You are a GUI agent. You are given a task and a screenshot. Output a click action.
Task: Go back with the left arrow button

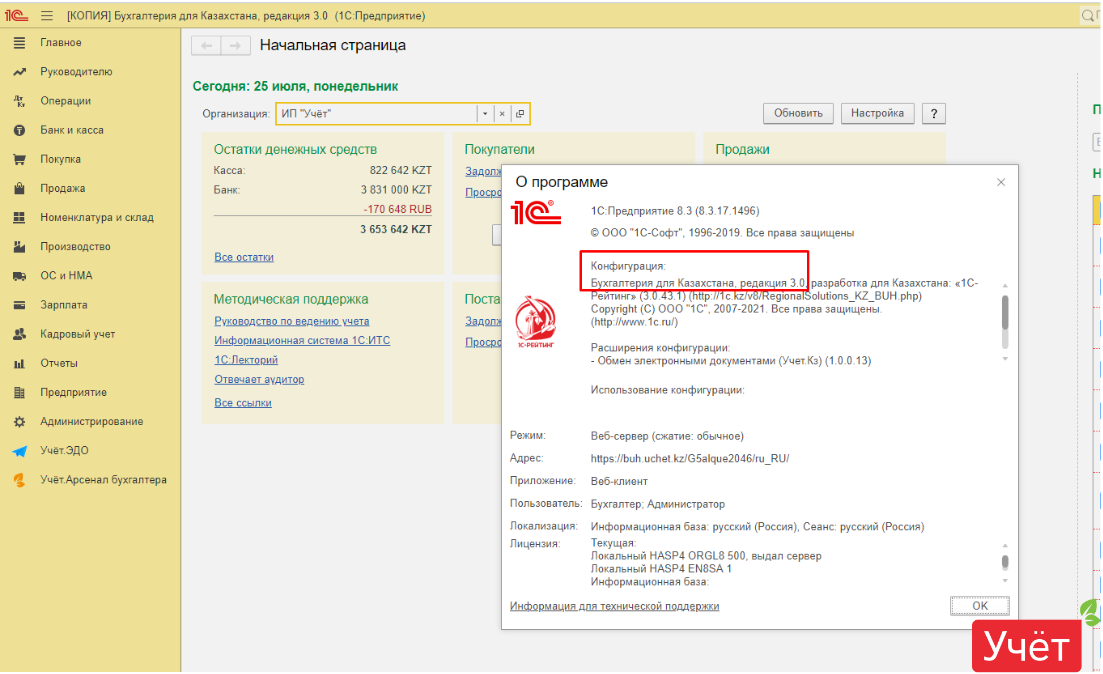point(206,46)
